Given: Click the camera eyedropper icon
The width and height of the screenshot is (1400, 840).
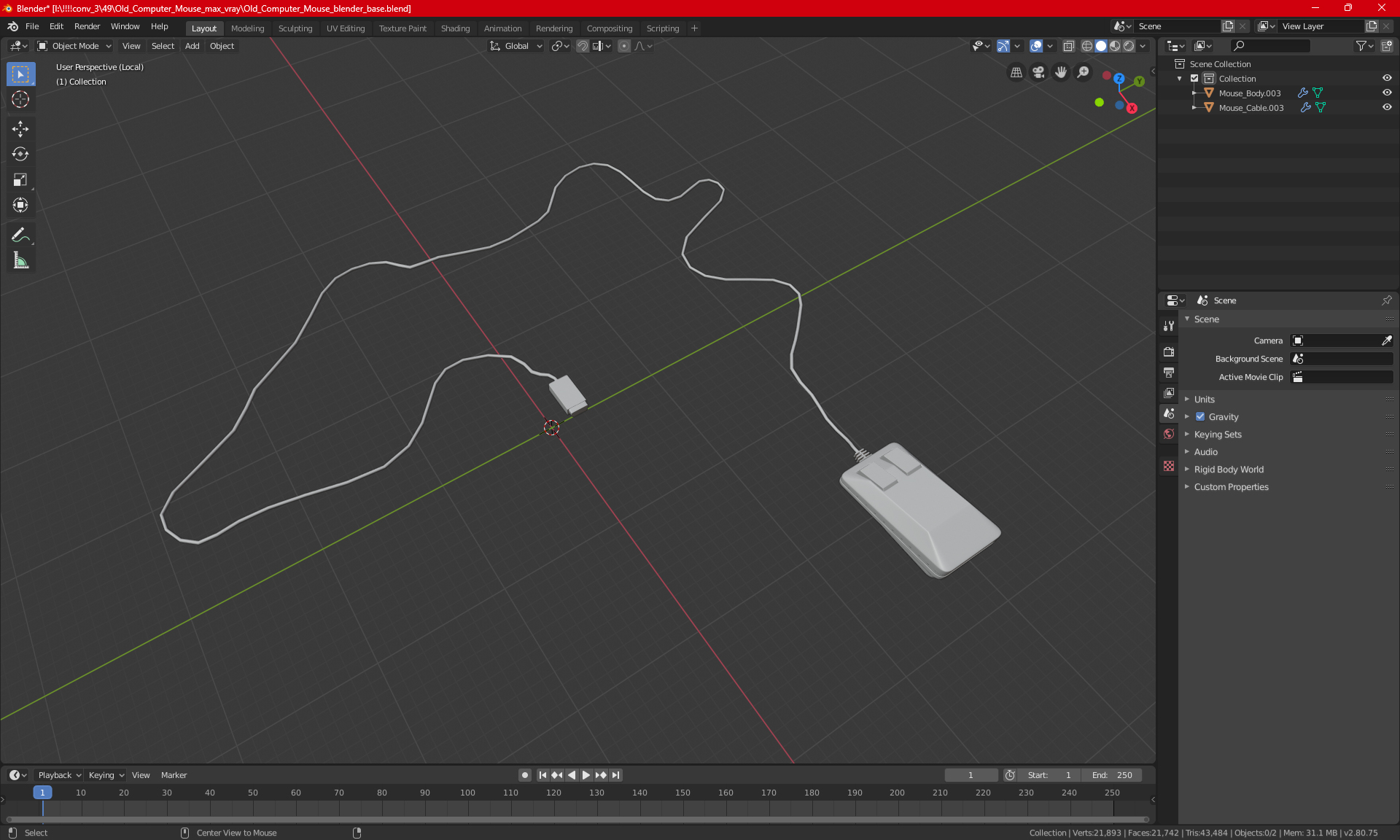Looking at the screenshot, I should pos(1386,341).
